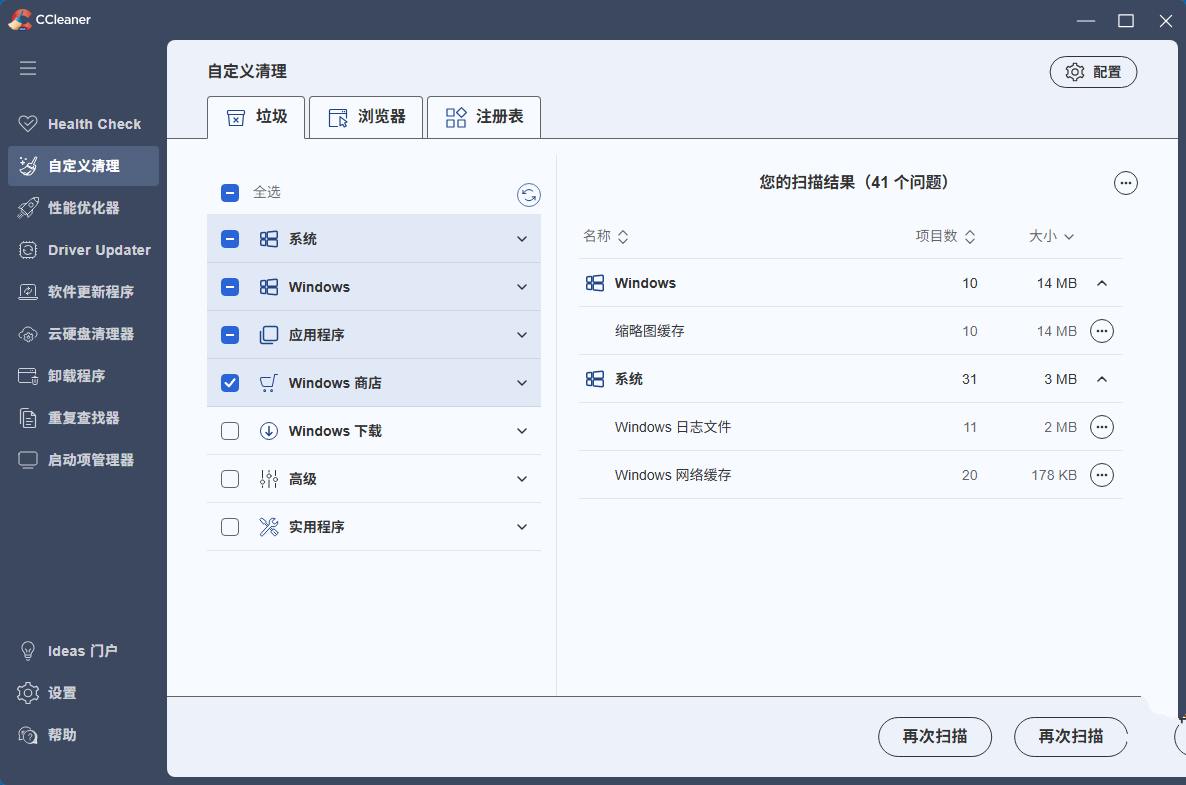Viewport: 1186px width, 785px height.
Task: Check the 高级 category checkbox
Action: (230, 478)
